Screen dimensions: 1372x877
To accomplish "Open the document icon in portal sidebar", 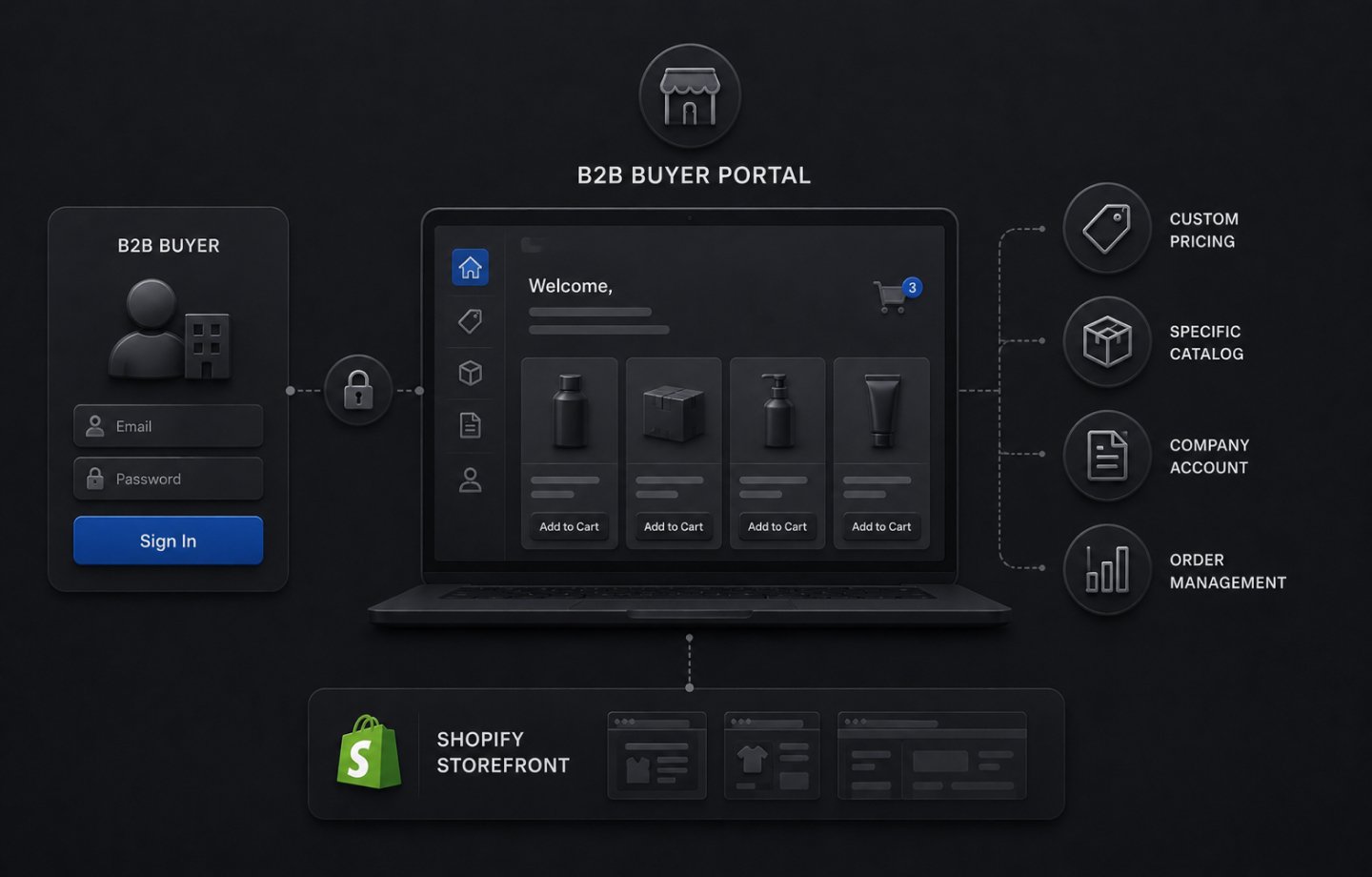I will point(470,425).
